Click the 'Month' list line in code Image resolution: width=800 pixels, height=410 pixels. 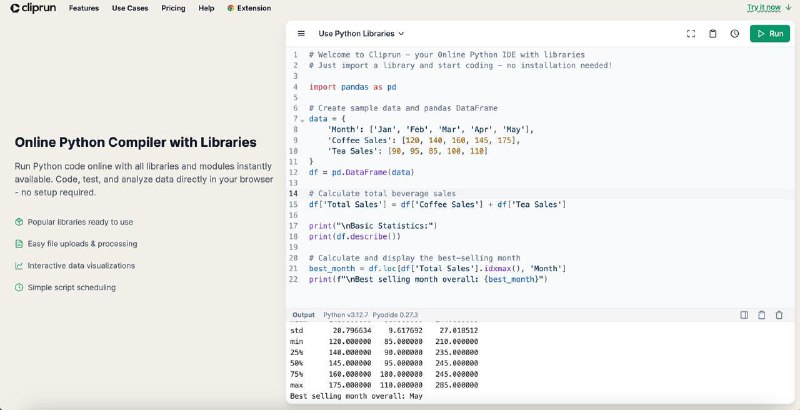pyautogui.click(x=431, y=130)
